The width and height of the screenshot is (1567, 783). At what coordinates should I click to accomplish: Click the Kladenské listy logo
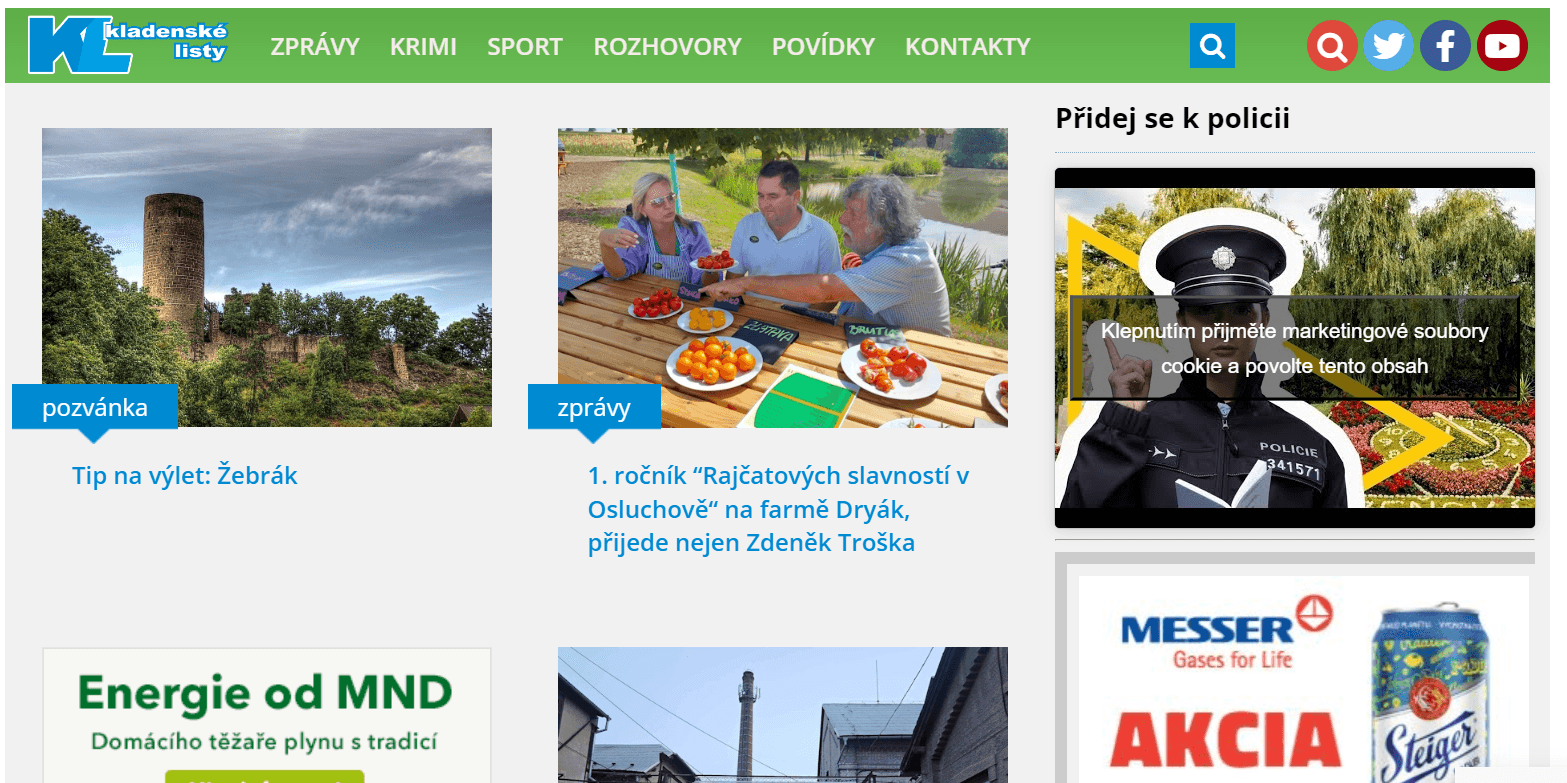tap(128, 45)
